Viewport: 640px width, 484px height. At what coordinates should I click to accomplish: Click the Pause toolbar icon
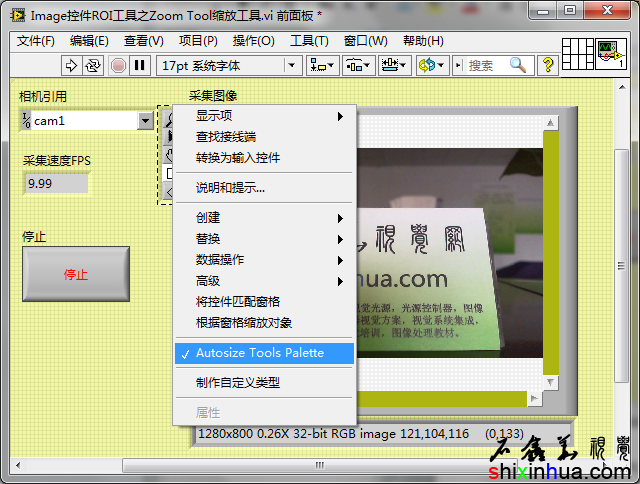(x=140, y=65)
